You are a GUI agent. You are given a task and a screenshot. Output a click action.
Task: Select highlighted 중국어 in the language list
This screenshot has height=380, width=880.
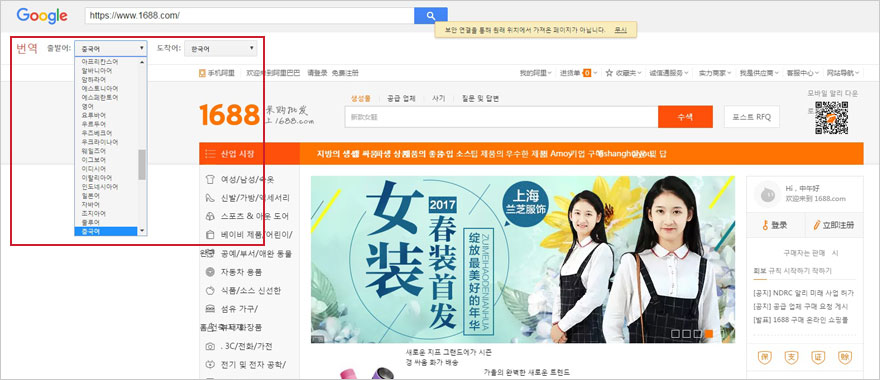click(107, 231)
